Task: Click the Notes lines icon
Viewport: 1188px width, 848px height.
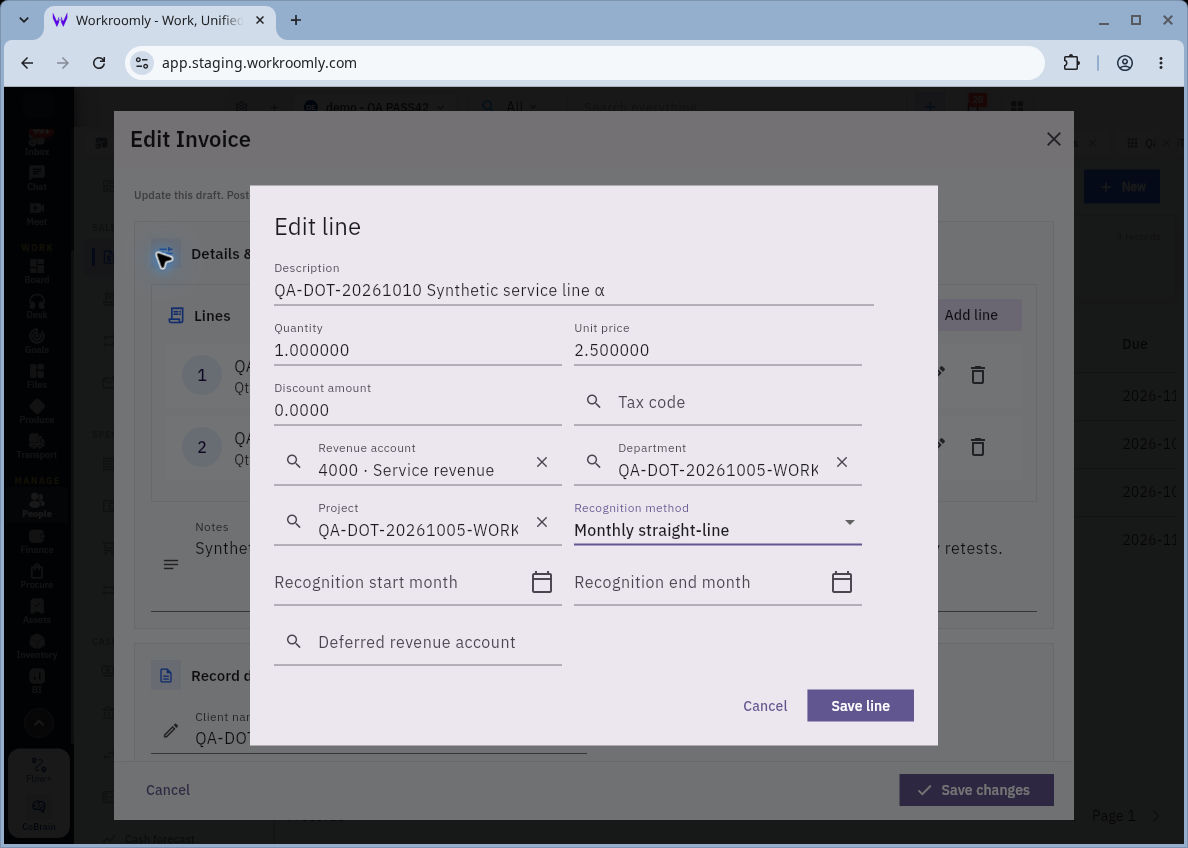Action: coord(171,565)
